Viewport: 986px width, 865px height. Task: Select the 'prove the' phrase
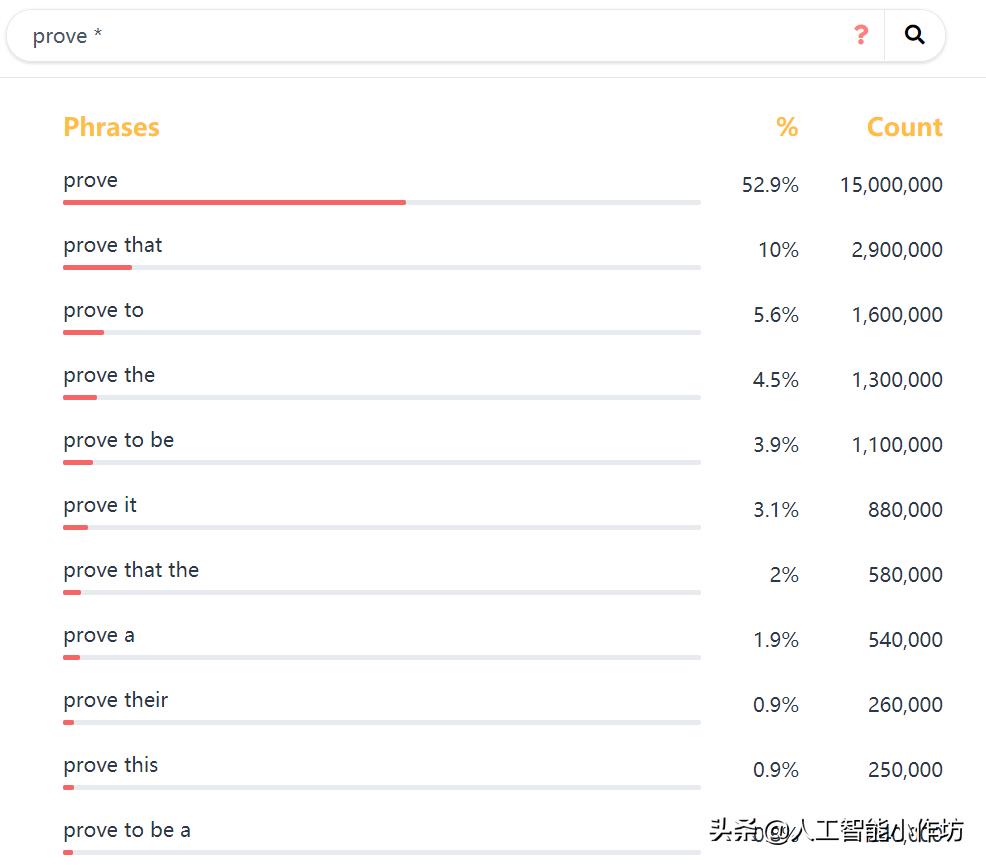[109, 375]
